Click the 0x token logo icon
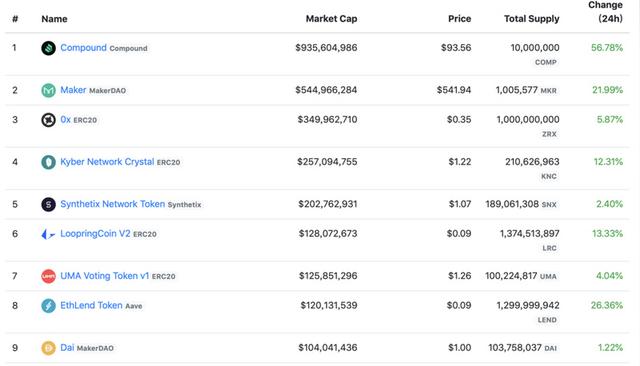This screenshot has height=366, width=640. pyautogui.click(x=48, y=120)
